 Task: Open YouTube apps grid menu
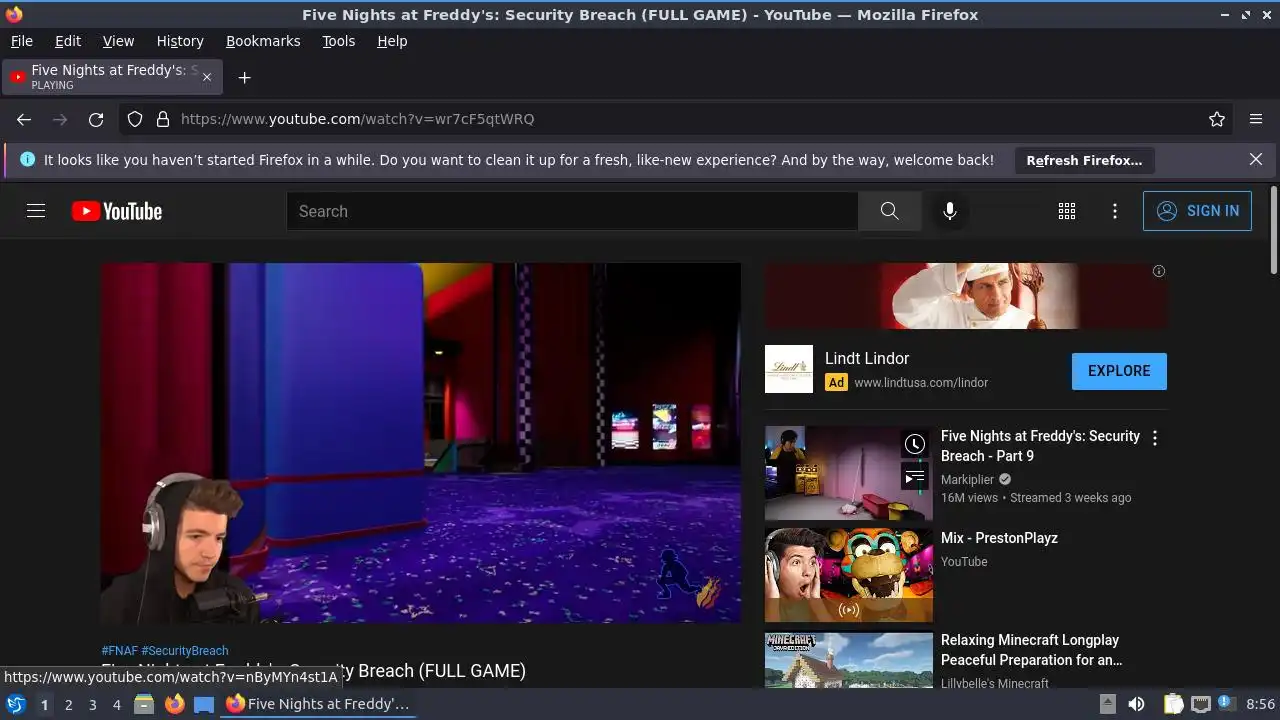point(1067,211)
